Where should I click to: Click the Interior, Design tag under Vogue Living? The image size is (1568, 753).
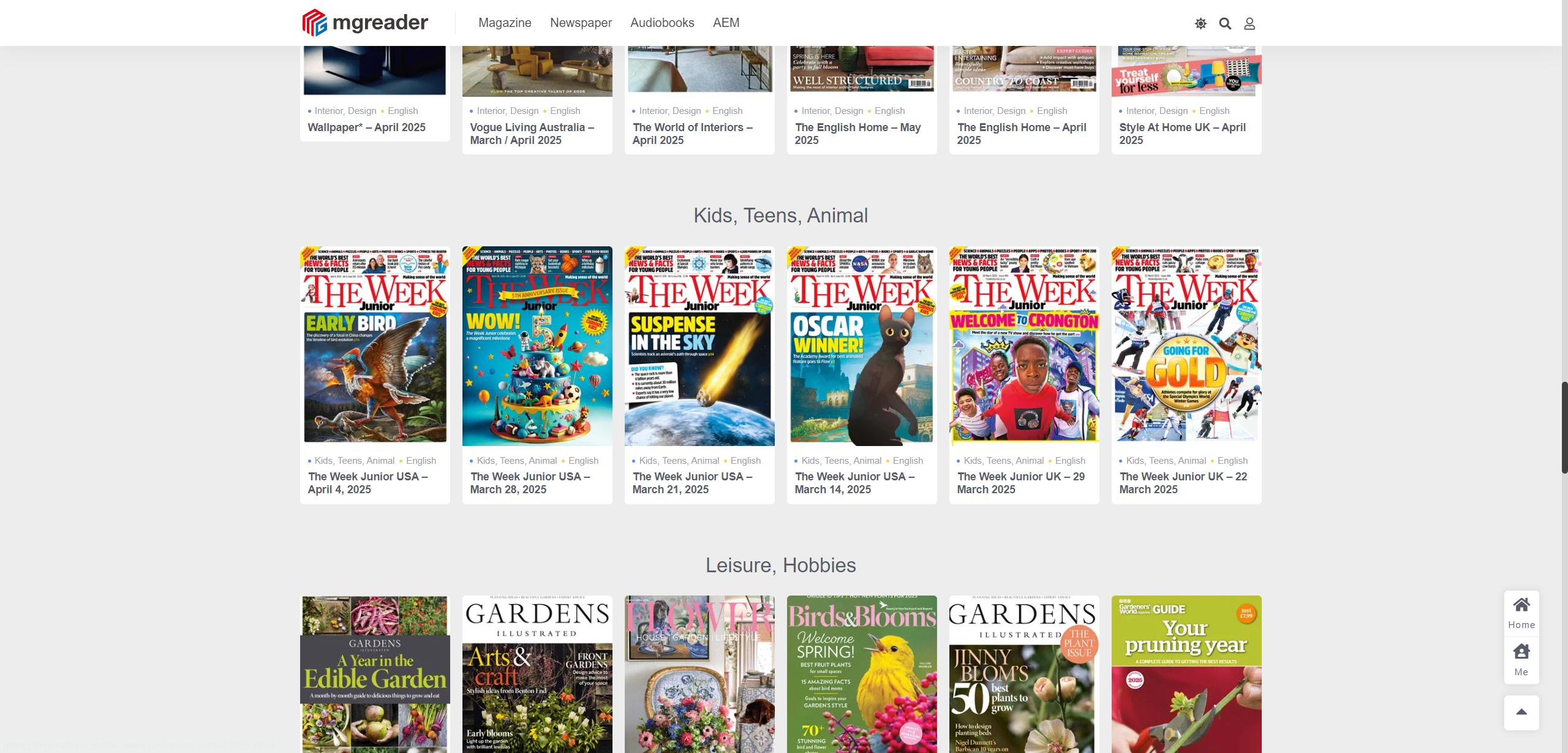(x=508, y=111)
